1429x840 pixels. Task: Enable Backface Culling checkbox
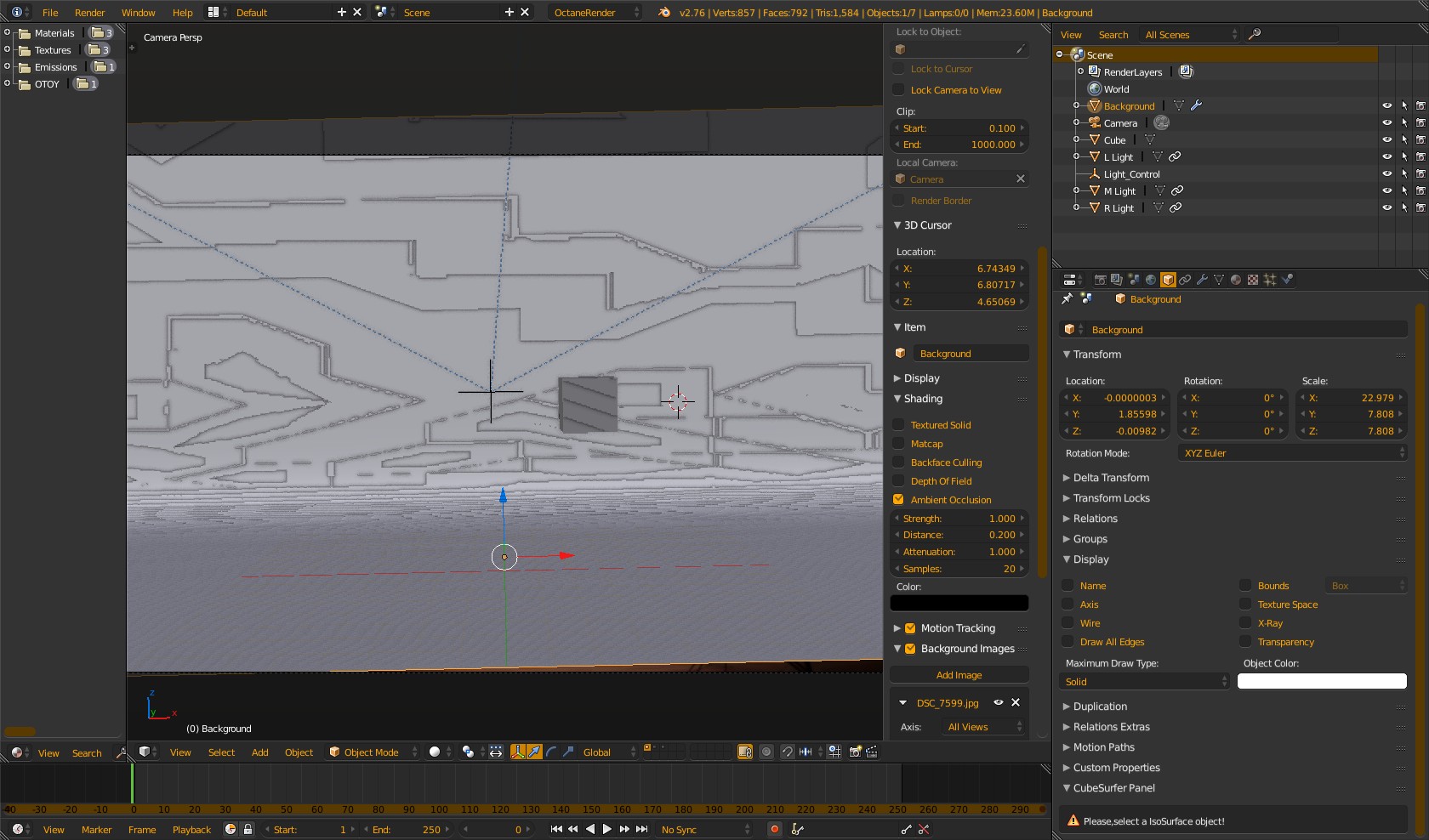[898, 463]
